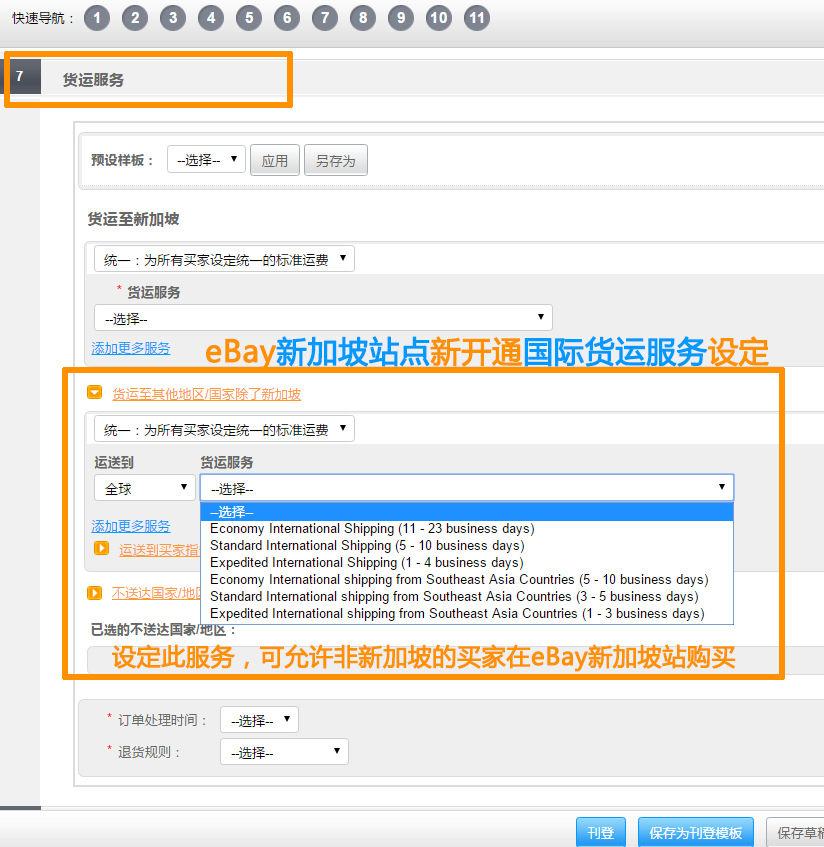Open the 退货规则 dropdown

(284, 752)
